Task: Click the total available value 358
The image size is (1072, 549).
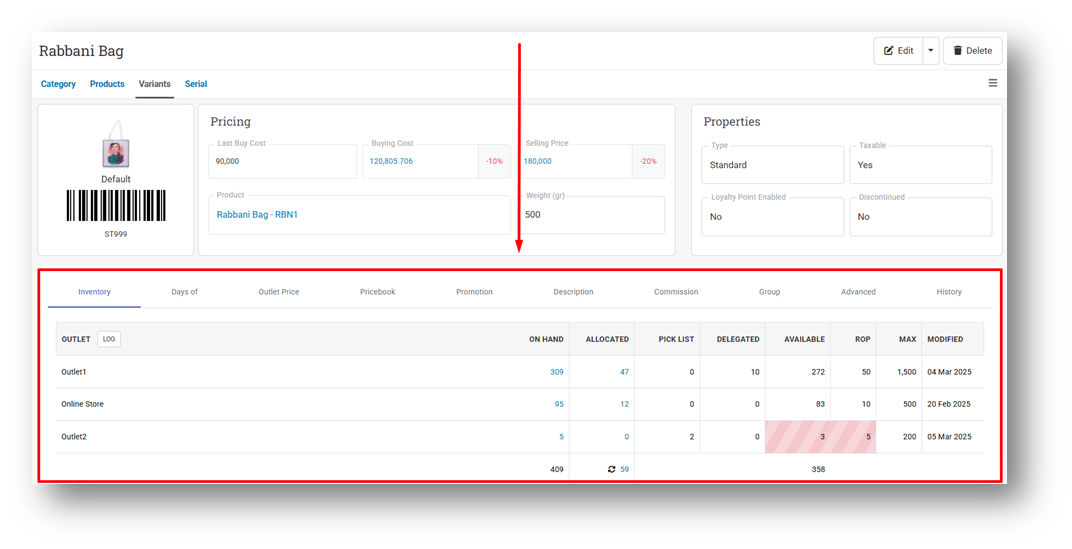Action: click(818, 470)
